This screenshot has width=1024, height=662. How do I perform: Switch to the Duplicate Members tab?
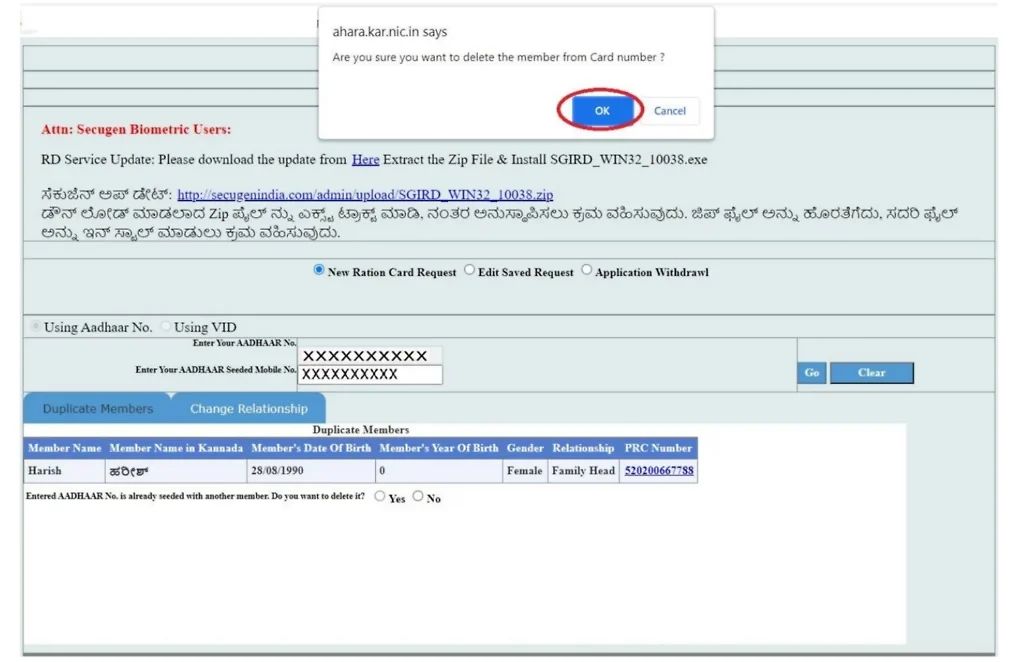[x=97, y=409]
